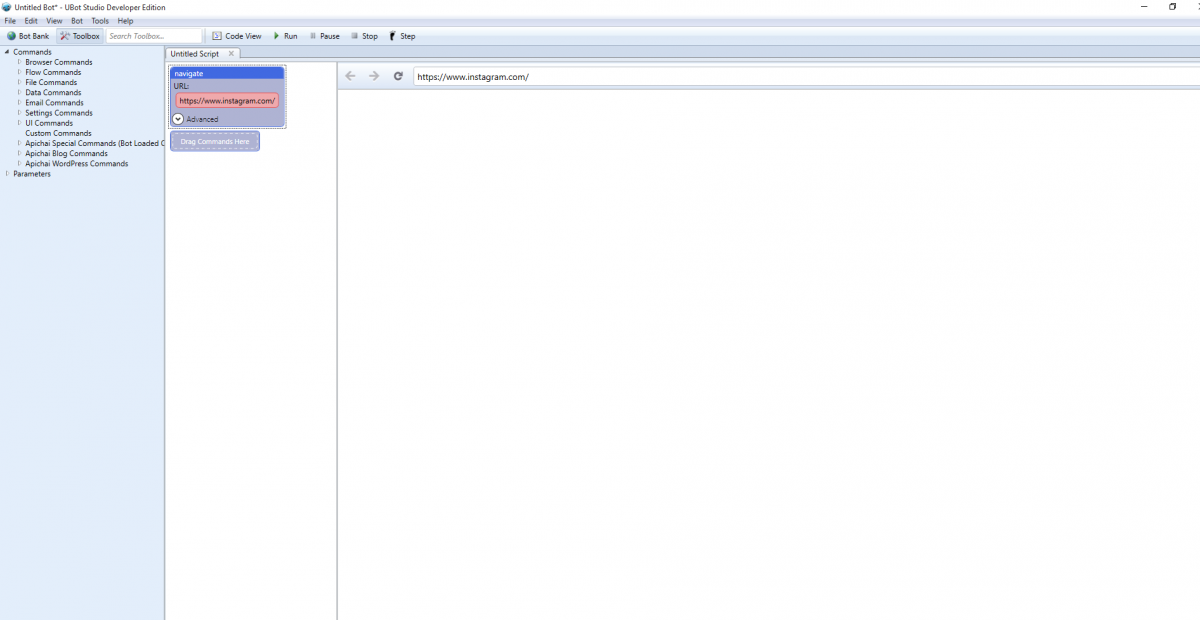Open the Help menu
Image resolution: width=1200 pixels, height=620 pixels.
(x=125, y=21)
